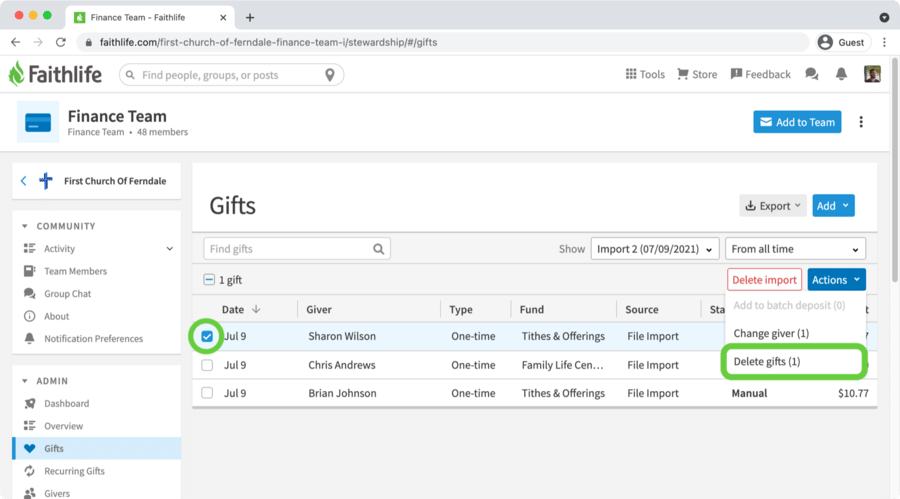The height and width of the screenshot is (499, 900).
Task: Collapse the ADMIN section
Action: (25, 381)
